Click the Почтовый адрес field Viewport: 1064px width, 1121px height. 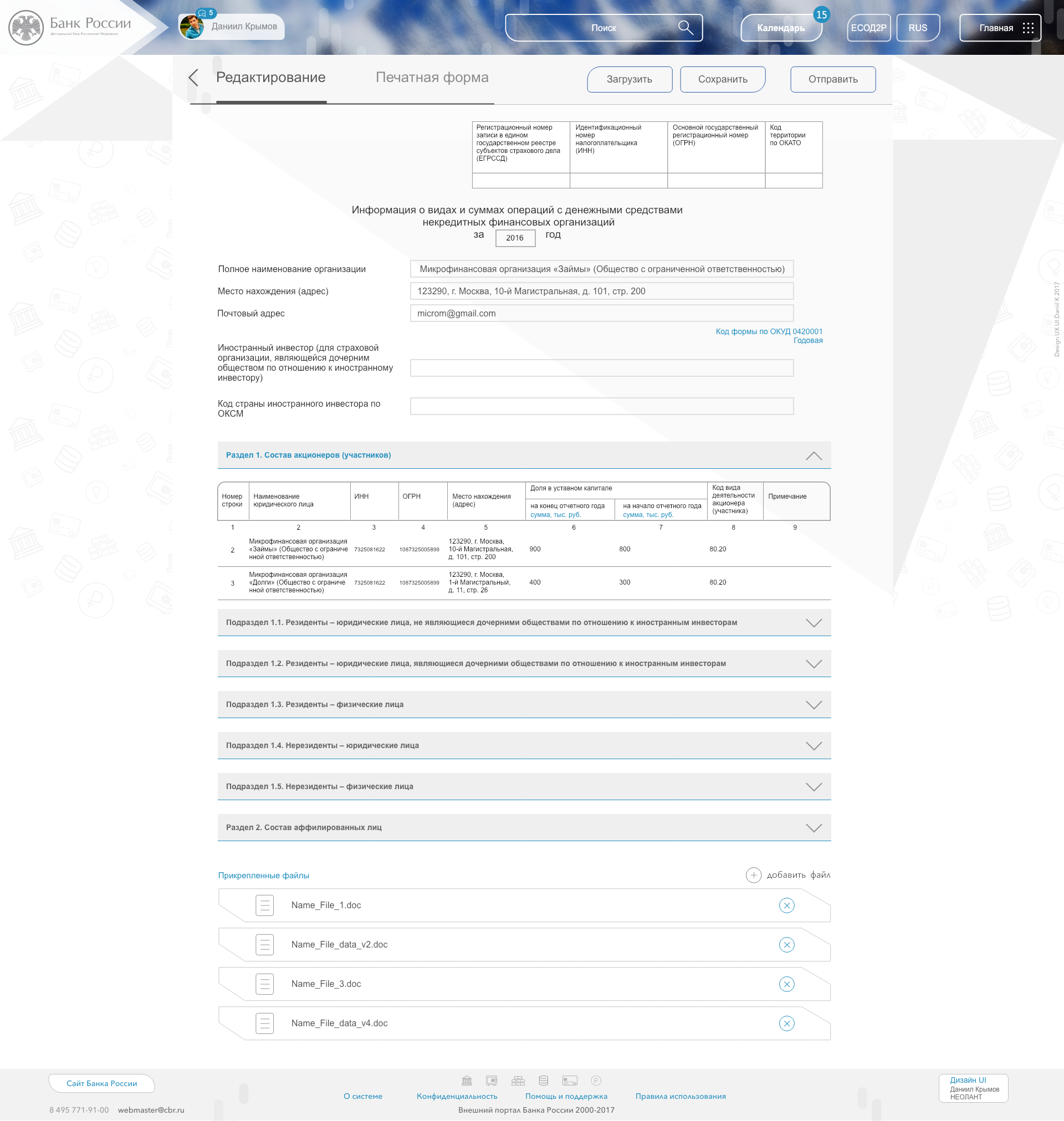pyautogui.click(x=602, y=314)
